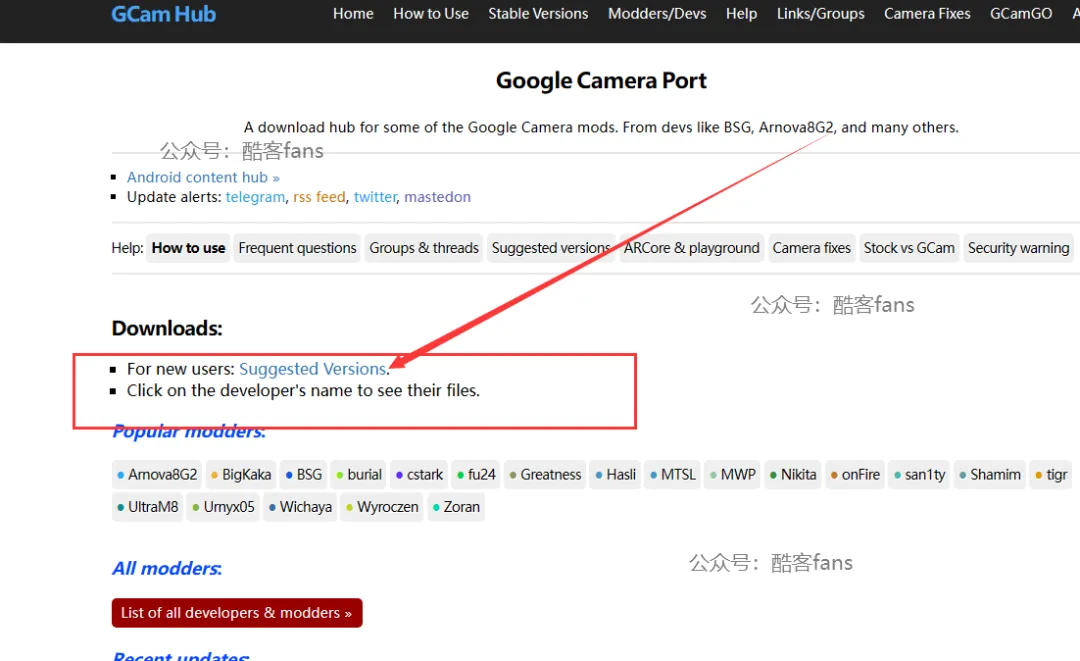Screen dimensions: 1080x661
Task: Open the rss feed link
Action: (319, 197)
